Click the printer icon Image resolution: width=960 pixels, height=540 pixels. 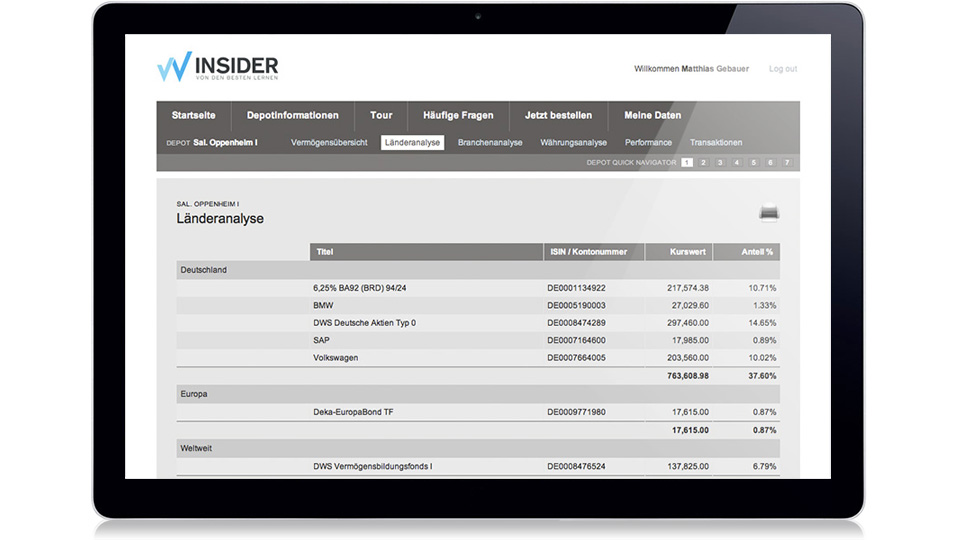click(769, 213)
